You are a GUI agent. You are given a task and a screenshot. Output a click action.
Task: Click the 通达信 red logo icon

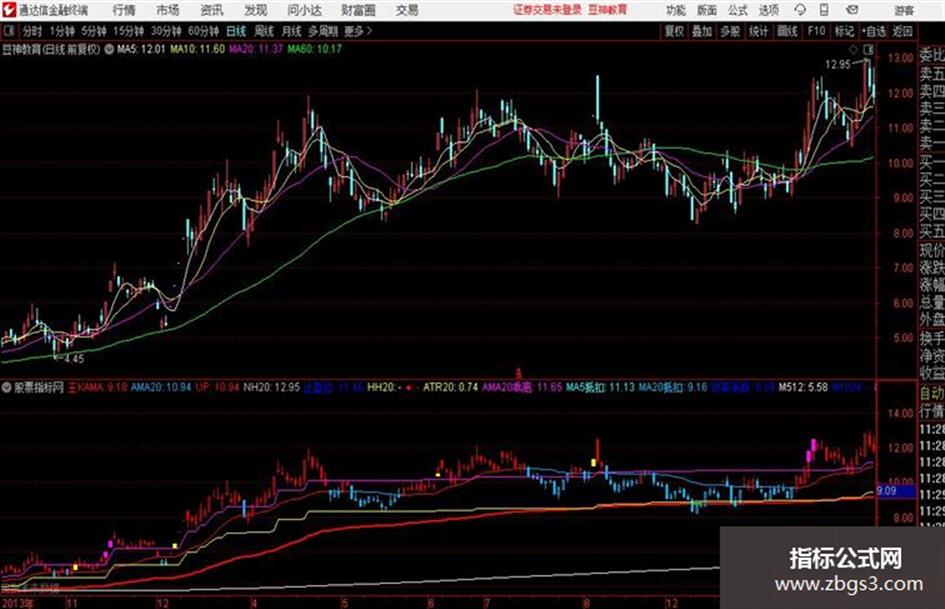tap(9, 10)
